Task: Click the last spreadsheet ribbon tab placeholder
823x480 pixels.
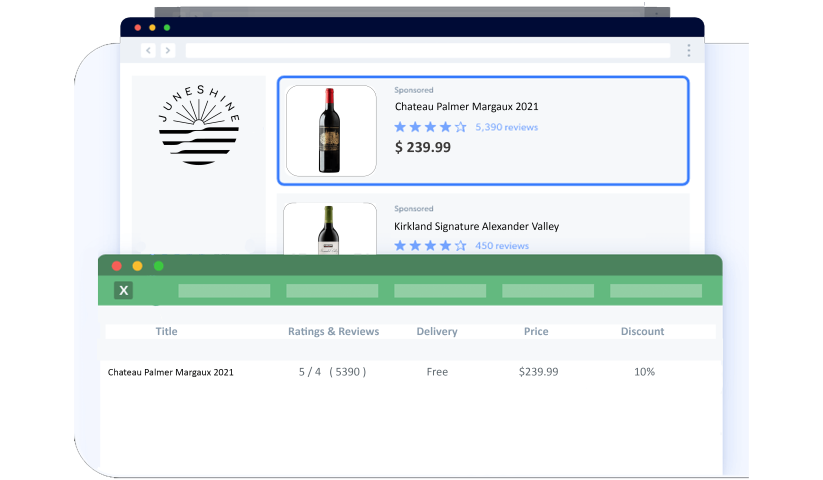Action: tap(656, 291)
